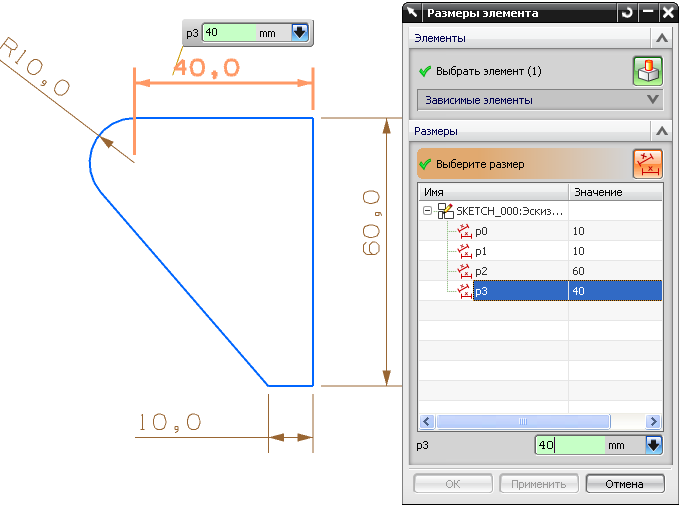Click the OK button
683x505 pixels.
(453, 484)
